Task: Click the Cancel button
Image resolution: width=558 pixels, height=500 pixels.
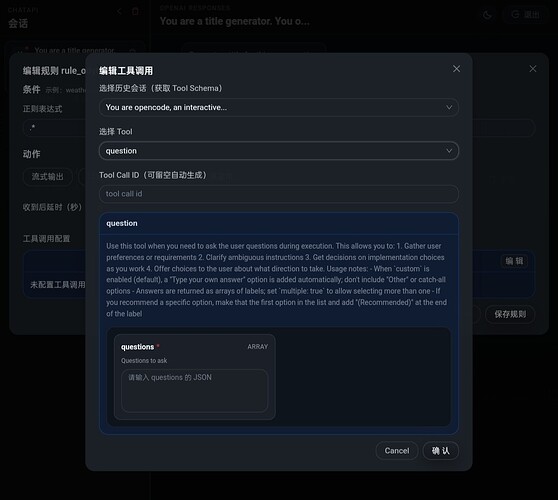Action: click(396, 451)
